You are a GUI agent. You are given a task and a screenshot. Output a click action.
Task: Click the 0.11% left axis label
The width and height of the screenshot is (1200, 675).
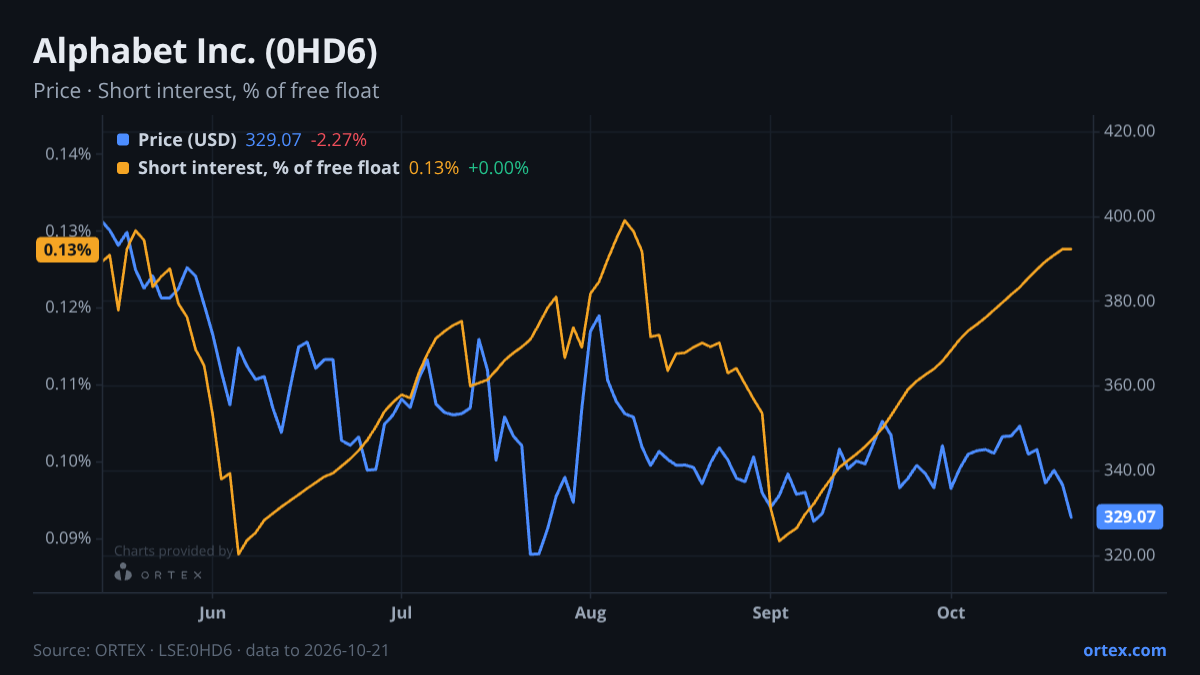[69, 384]
